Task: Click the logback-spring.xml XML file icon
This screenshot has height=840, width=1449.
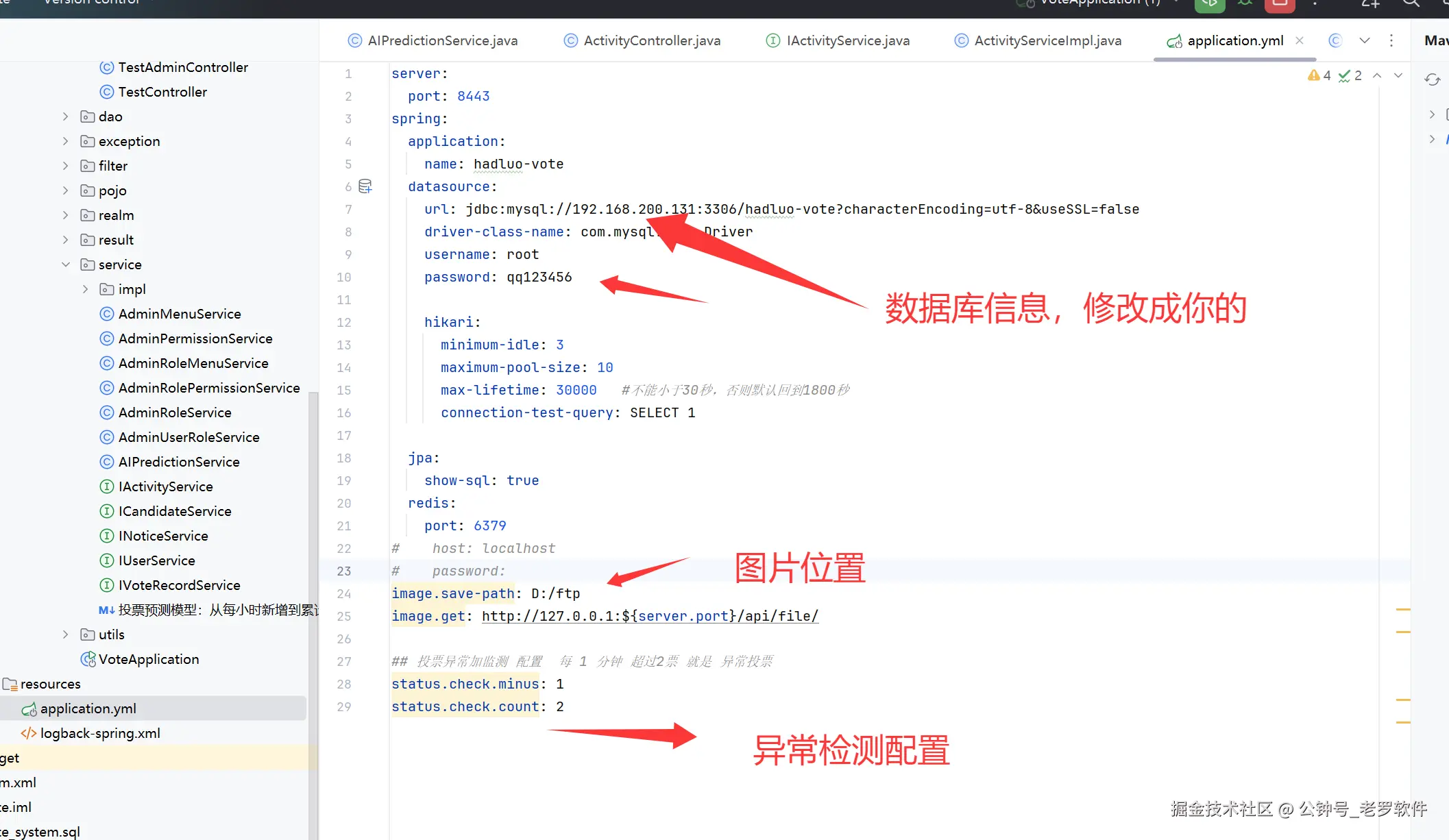Action: [29, 733]
